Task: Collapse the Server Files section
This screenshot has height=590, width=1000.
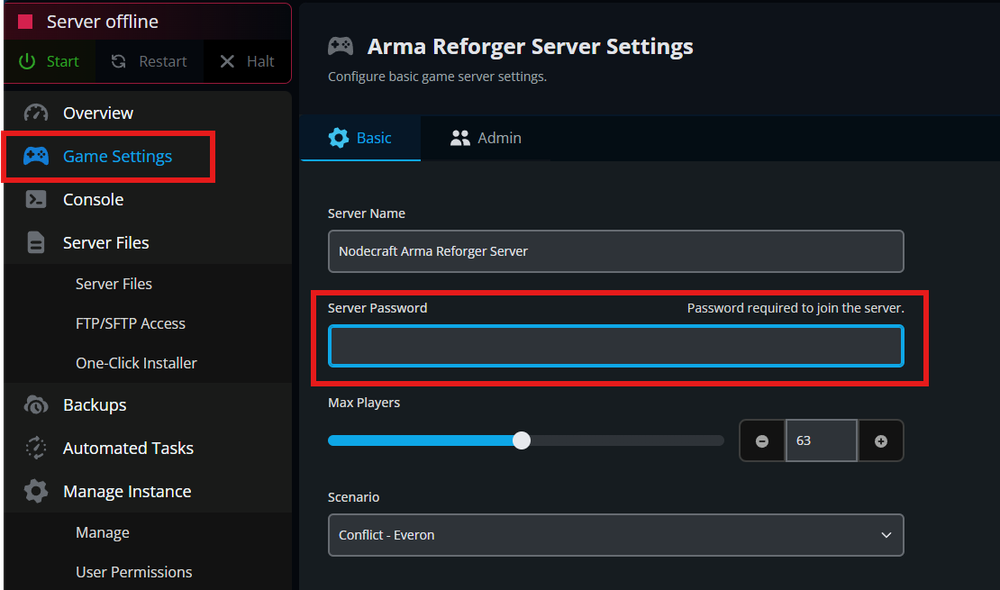Action: 147,243
